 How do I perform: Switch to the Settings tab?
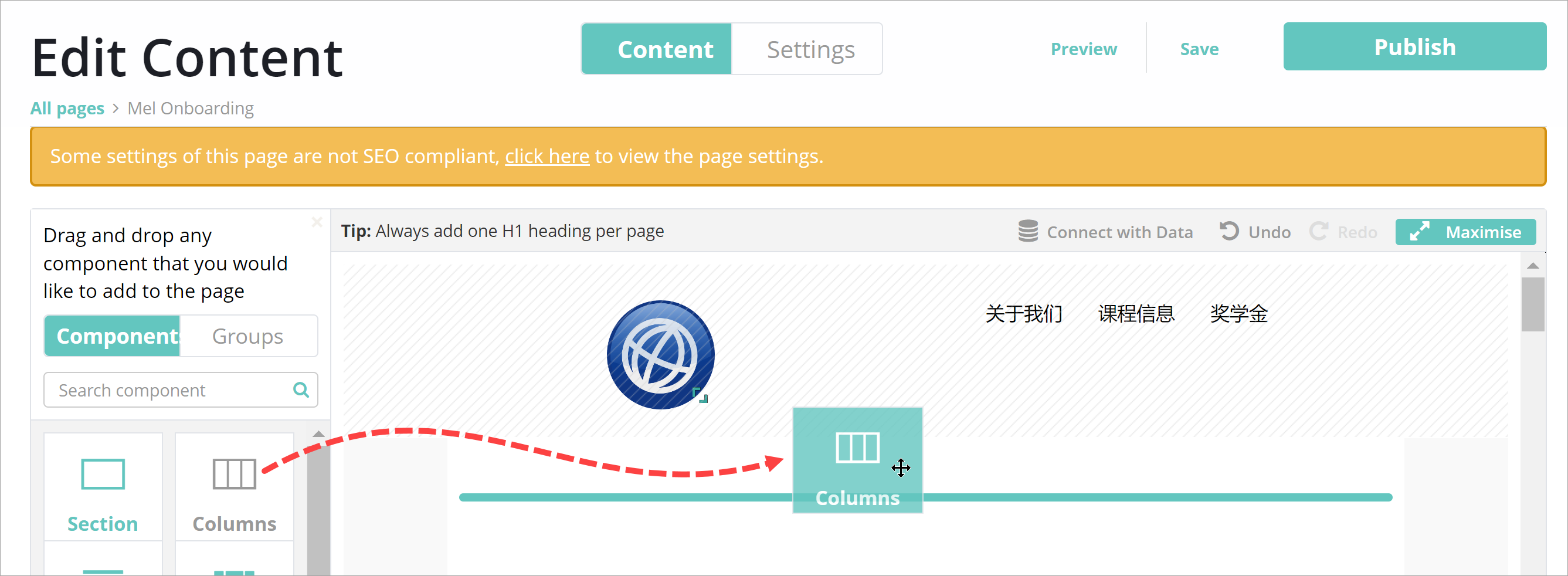click(810, 49)
